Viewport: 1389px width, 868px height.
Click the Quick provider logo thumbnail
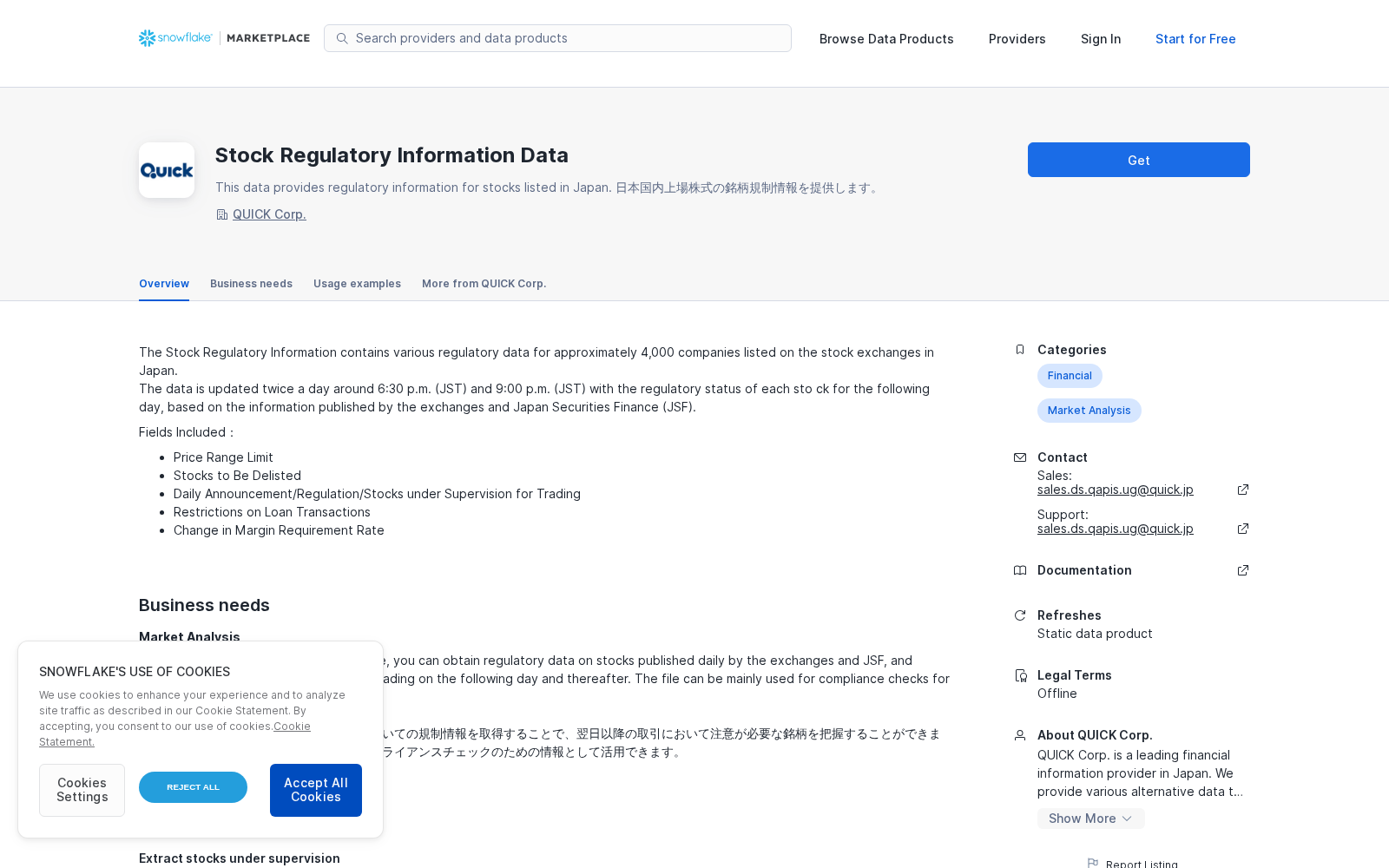pos(167,170)
